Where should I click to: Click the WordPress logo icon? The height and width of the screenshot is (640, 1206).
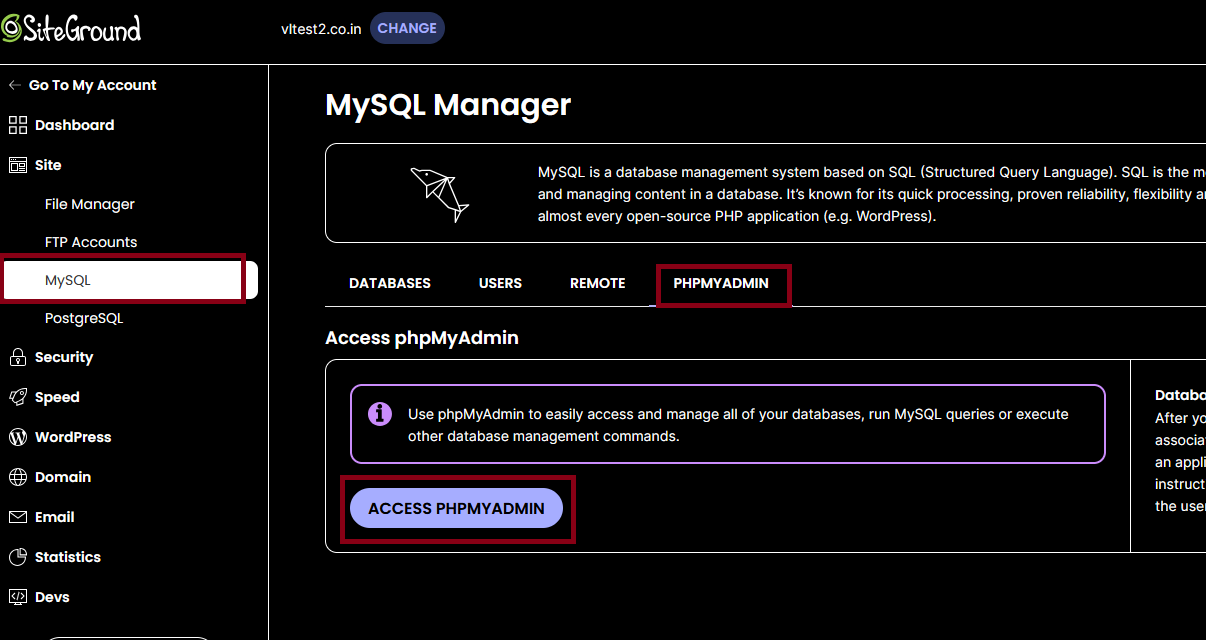(x=18, y=437)
